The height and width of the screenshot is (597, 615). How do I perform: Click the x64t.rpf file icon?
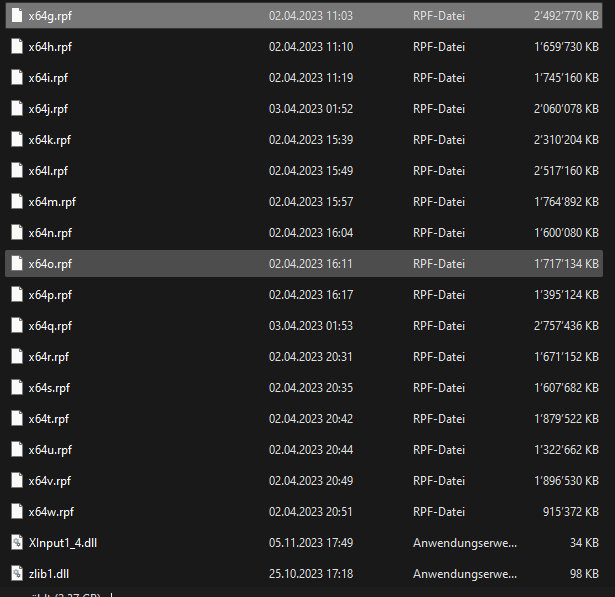point(16,419)
